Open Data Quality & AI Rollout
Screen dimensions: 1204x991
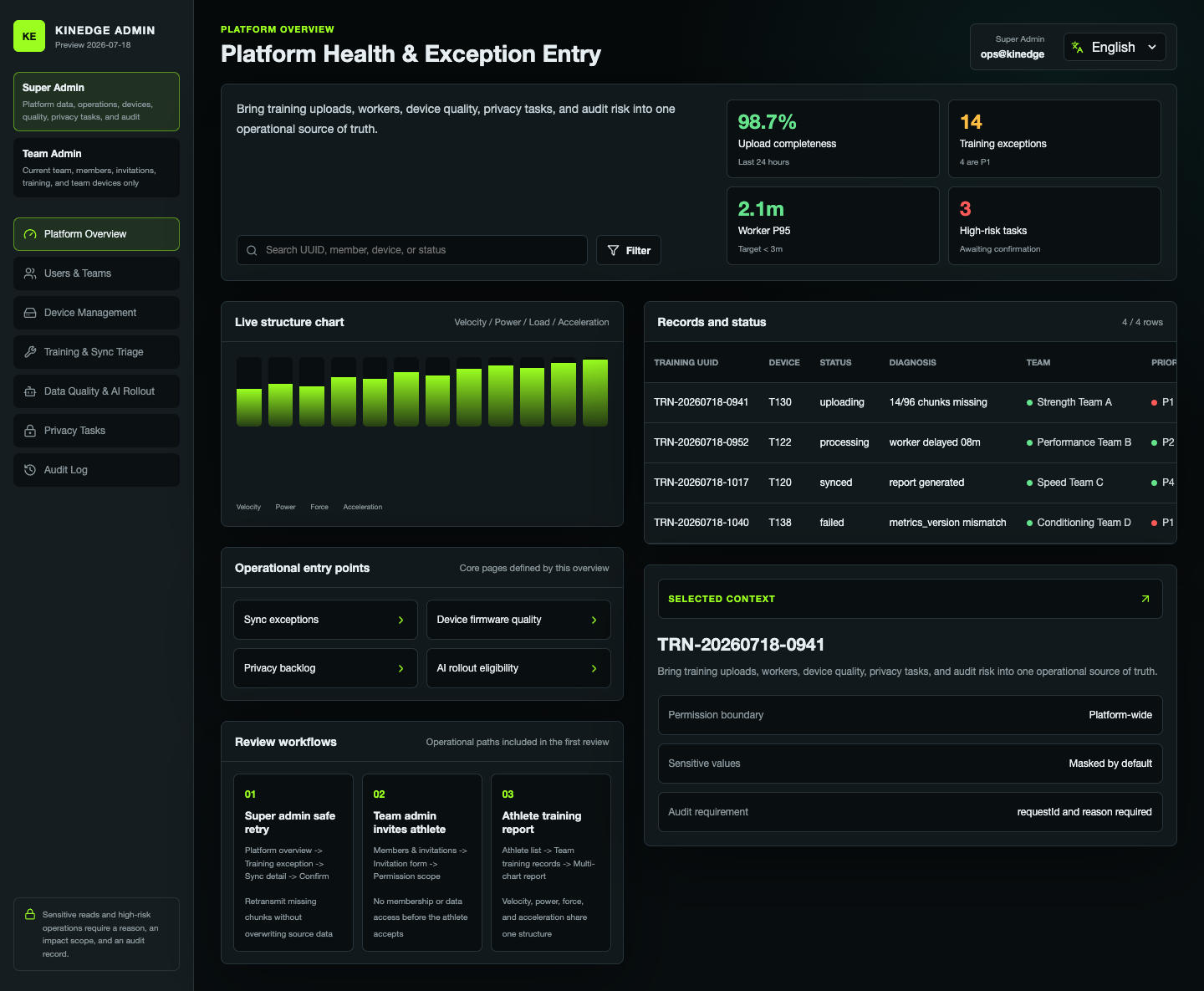click(x=96, y=391)
